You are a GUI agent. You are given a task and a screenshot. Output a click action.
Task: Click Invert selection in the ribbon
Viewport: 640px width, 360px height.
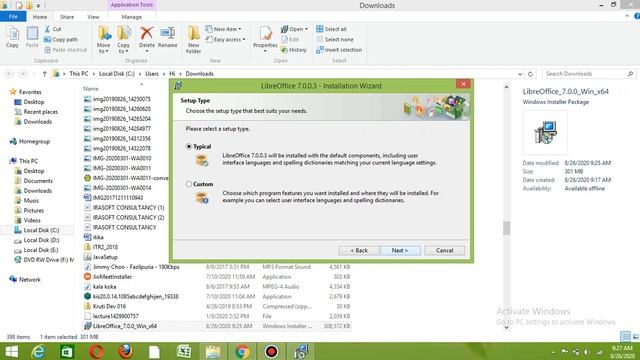pos(339,50)
